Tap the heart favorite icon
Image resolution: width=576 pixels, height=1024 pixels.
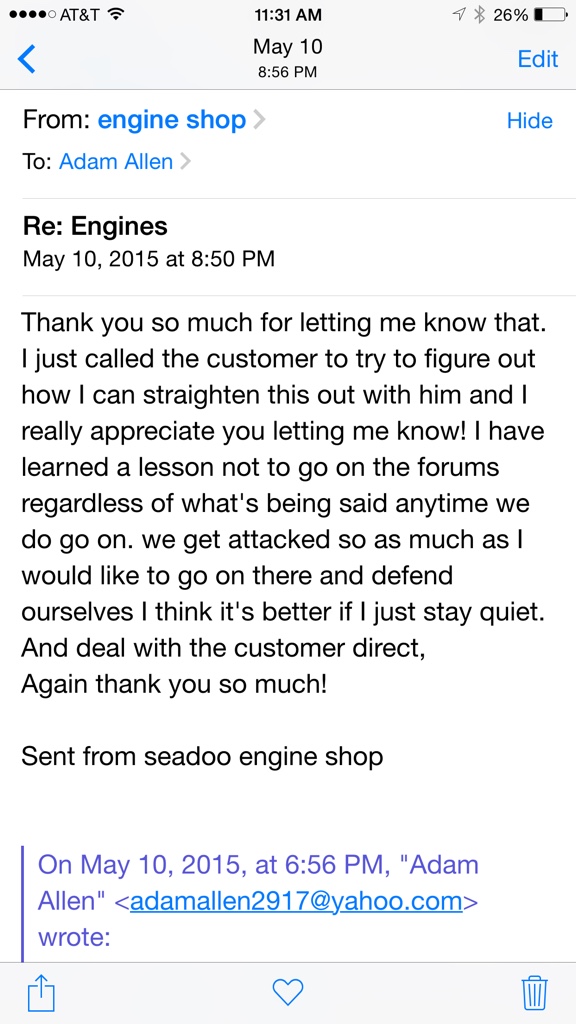tap(287, 993)
